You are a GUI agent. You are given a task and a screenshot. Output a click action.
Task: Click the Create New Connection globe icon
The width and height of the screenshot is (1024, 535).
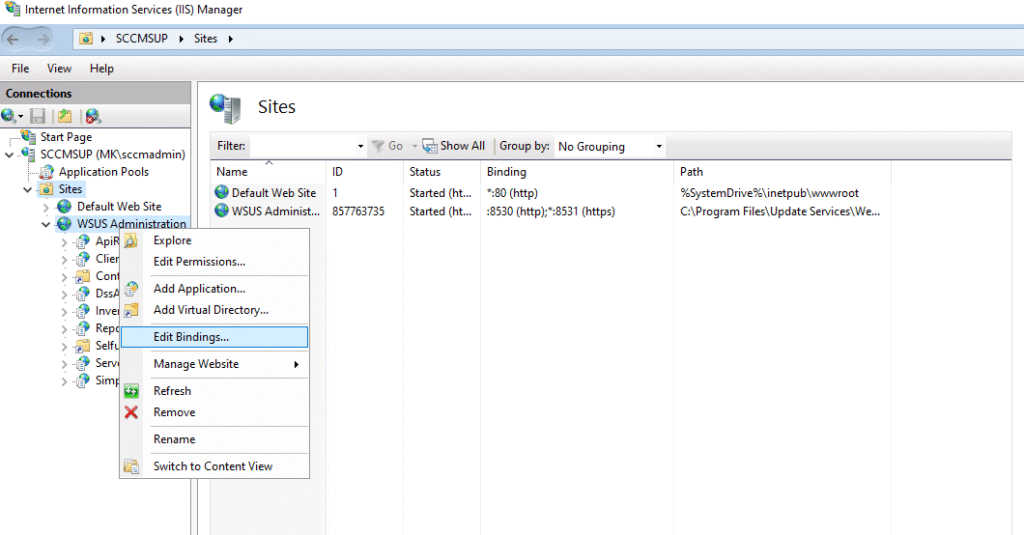pos(9,117)
